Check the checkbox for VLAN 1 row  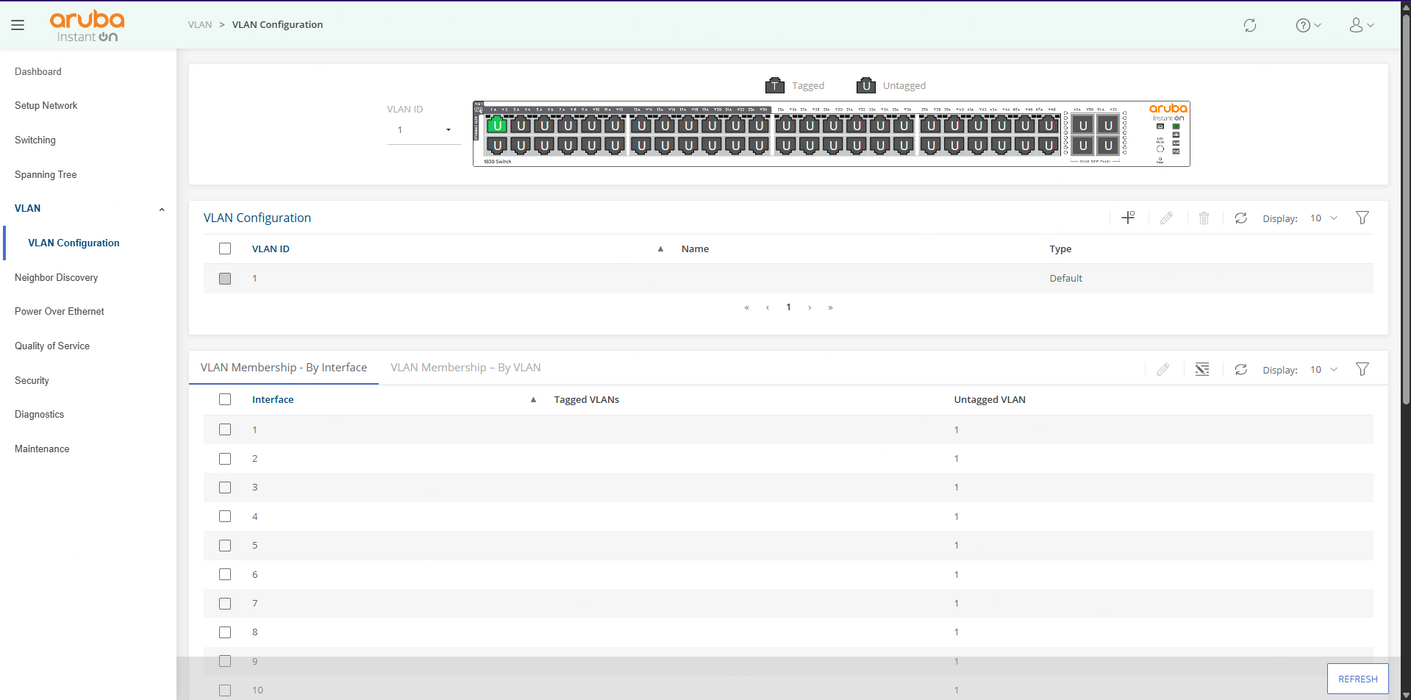click(225, 278)
